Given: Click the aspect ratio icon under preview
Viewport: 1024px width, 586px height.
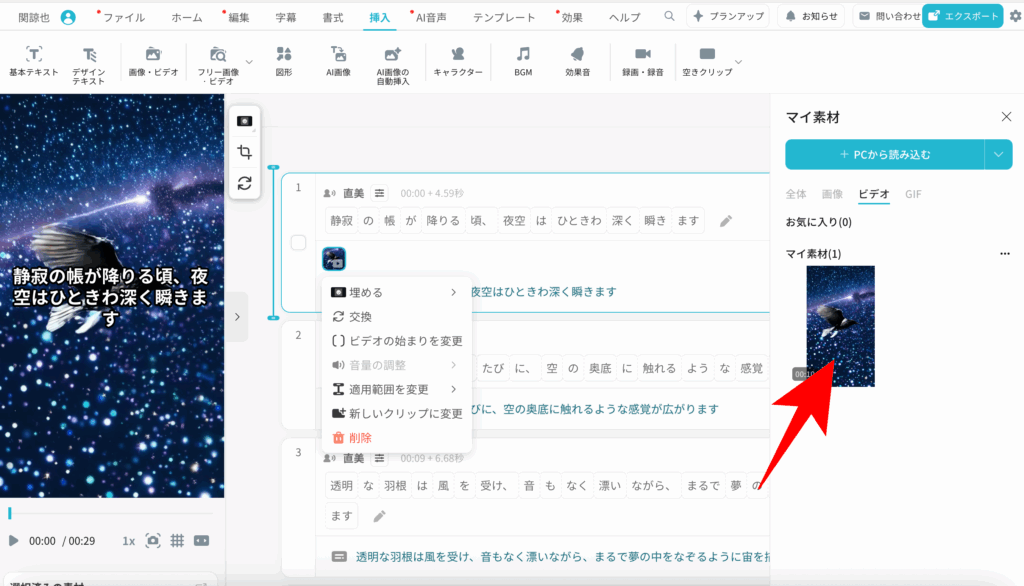Looking at the screenshot, I should pyautogui.click(x=202, y=540).
